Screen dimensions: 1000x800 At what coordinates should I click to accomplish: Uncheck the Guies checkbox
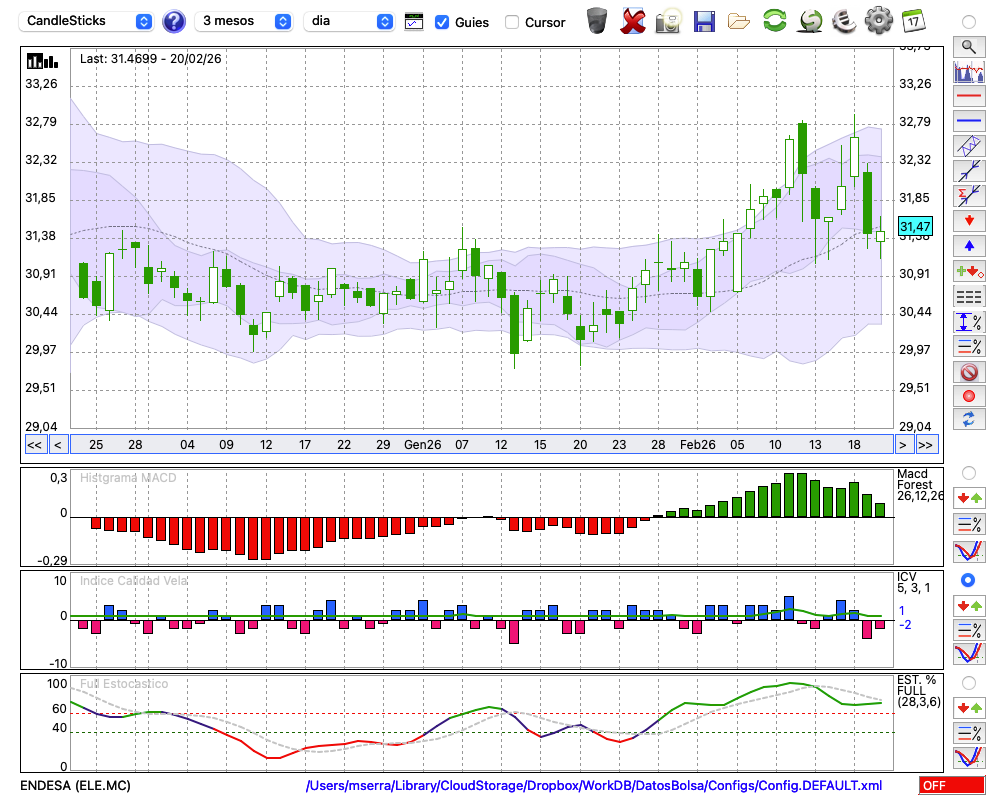click(x=442, y=22)
